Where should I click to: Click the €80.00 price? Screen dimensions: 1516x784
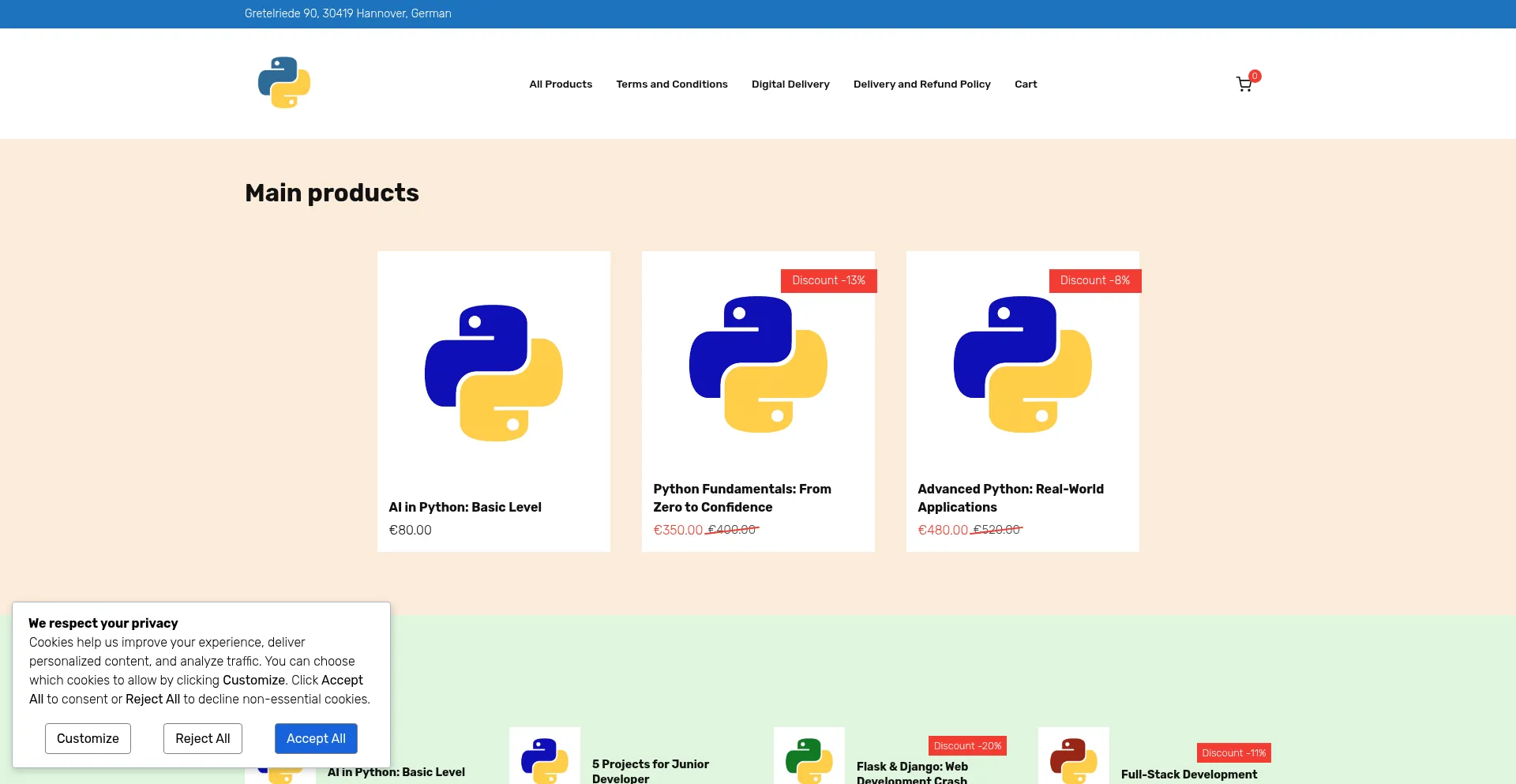410,530
